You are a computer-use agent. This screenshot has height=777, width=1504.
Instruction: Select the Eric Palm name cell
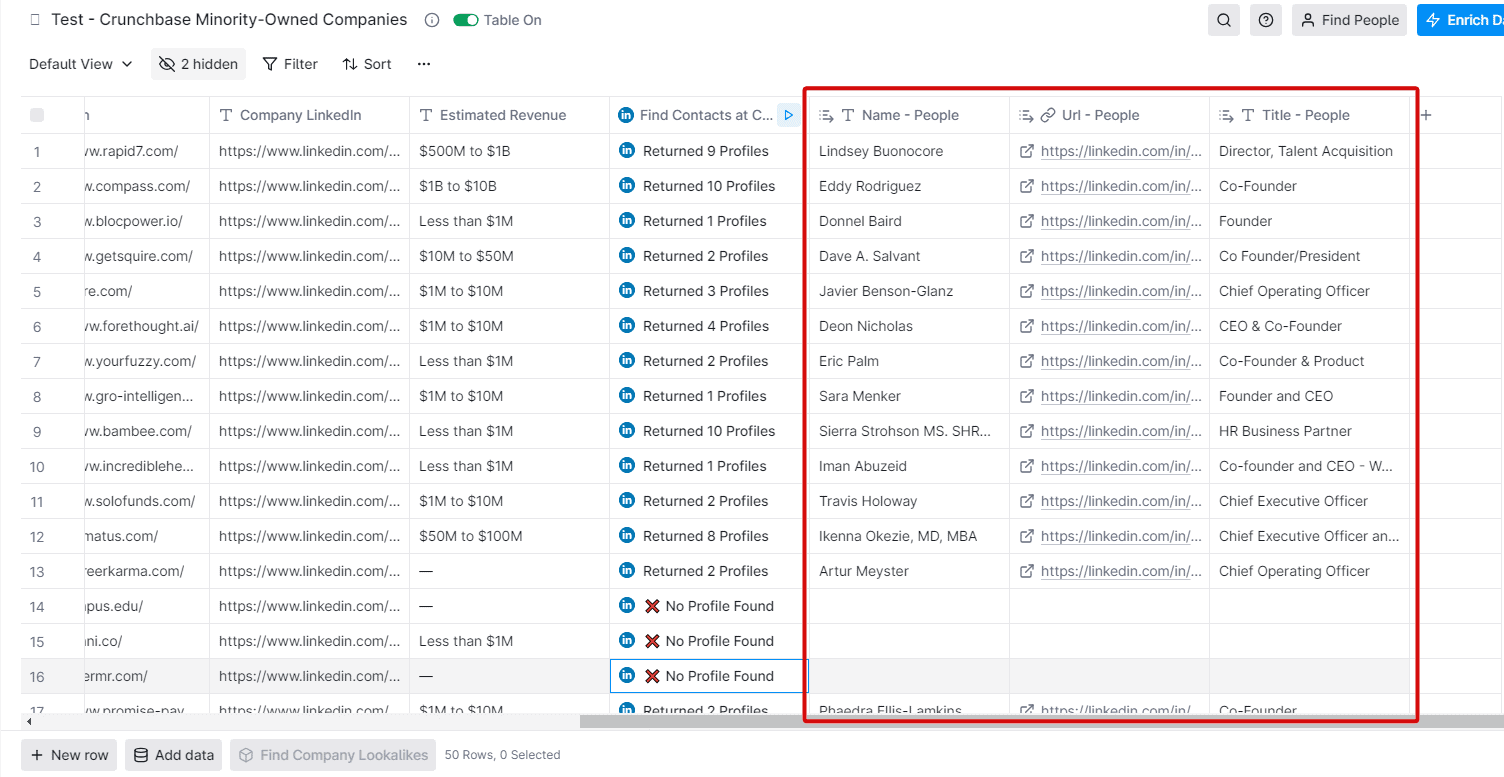click(909, 361)
